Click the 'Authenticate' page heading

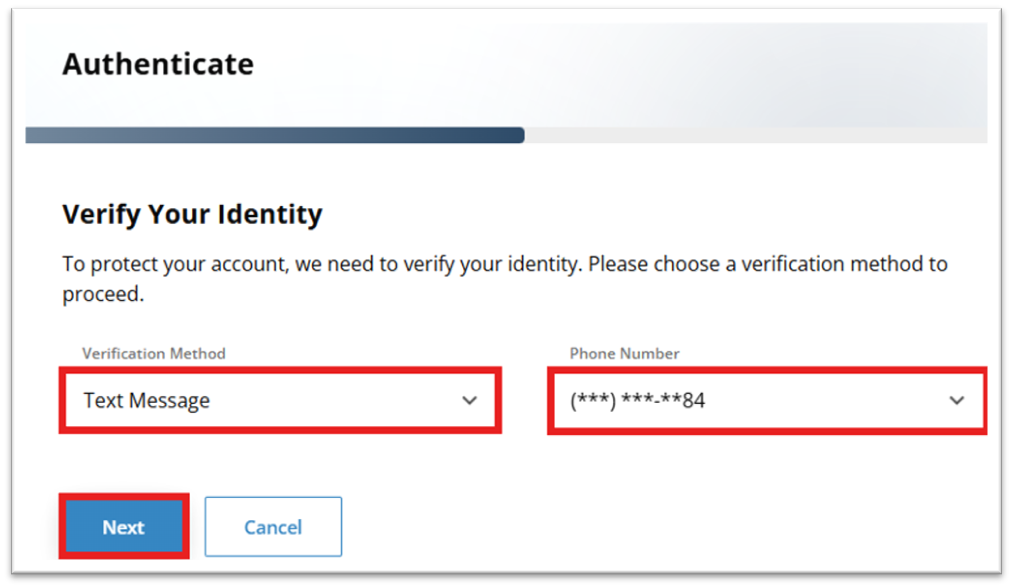tap(158, 65)
